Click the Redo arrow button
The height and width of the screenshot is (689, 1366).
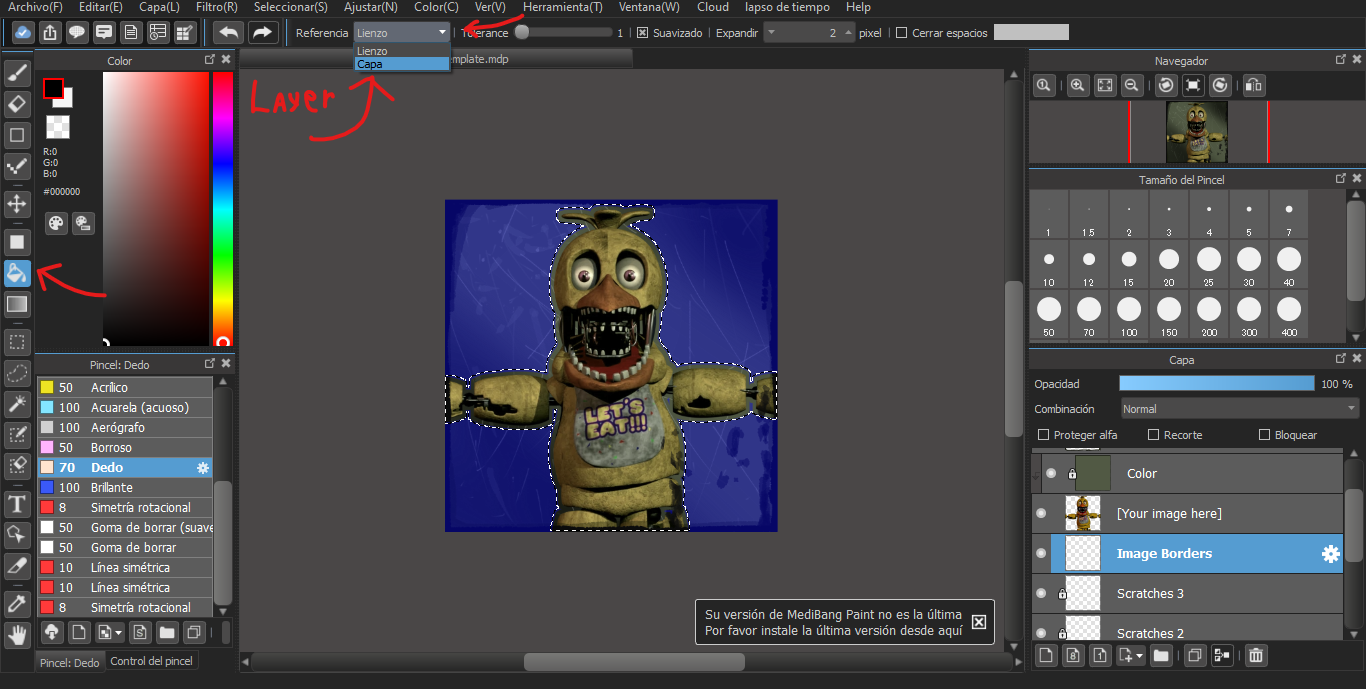(x=262, y=32)
